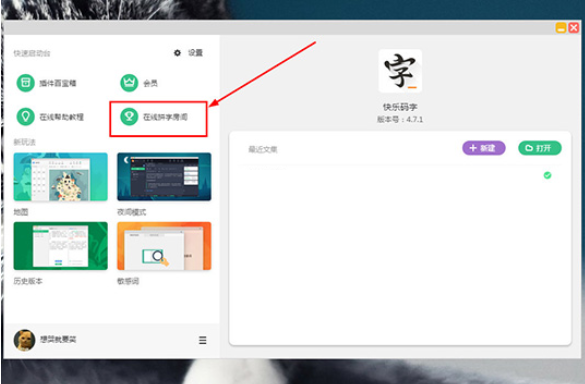This screenshot has width=585, height=384.
Task: Click the 版本号：4.7.1 version text
Action: tap(400, 119)
